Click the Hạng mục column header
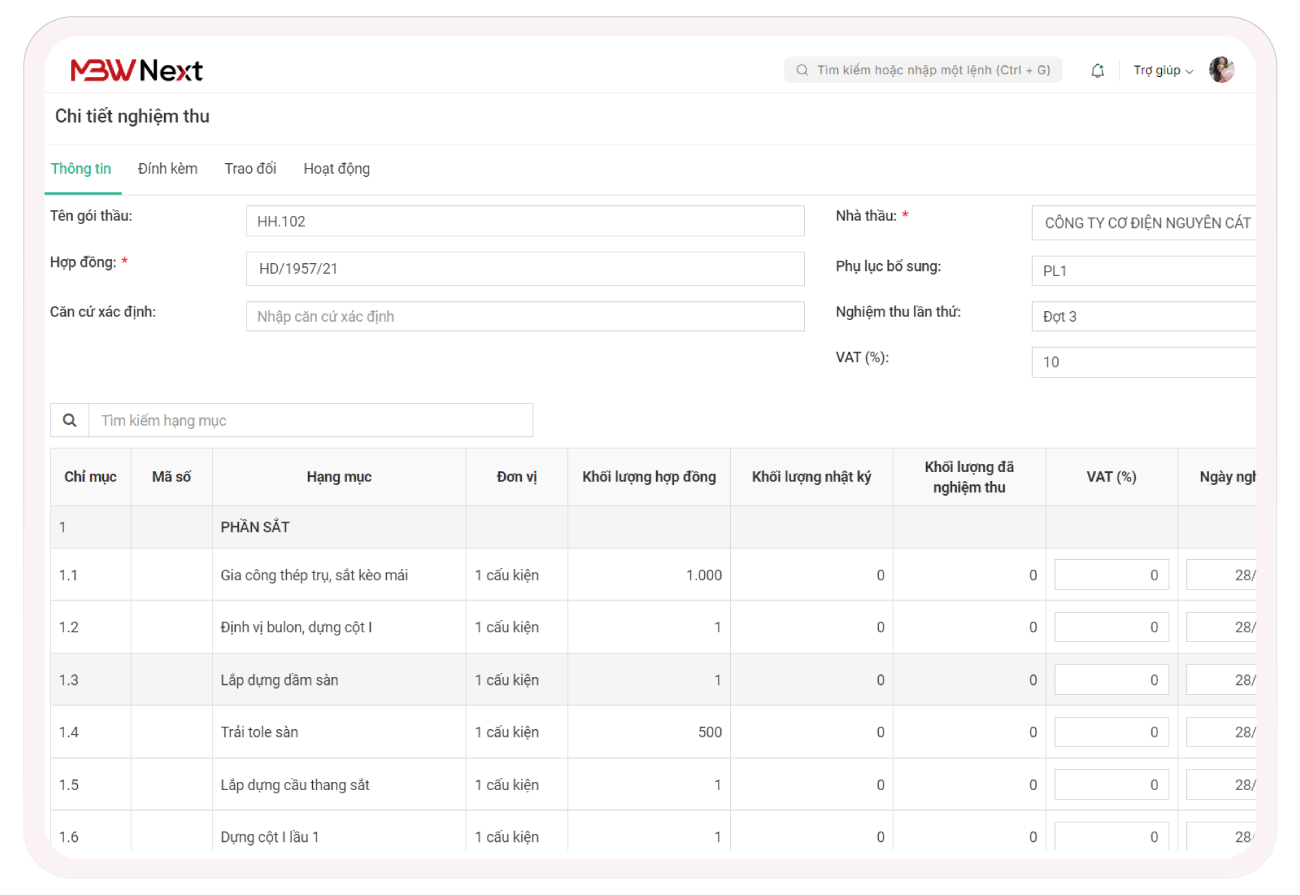1300x895 pixels. (x=339, y=477)
